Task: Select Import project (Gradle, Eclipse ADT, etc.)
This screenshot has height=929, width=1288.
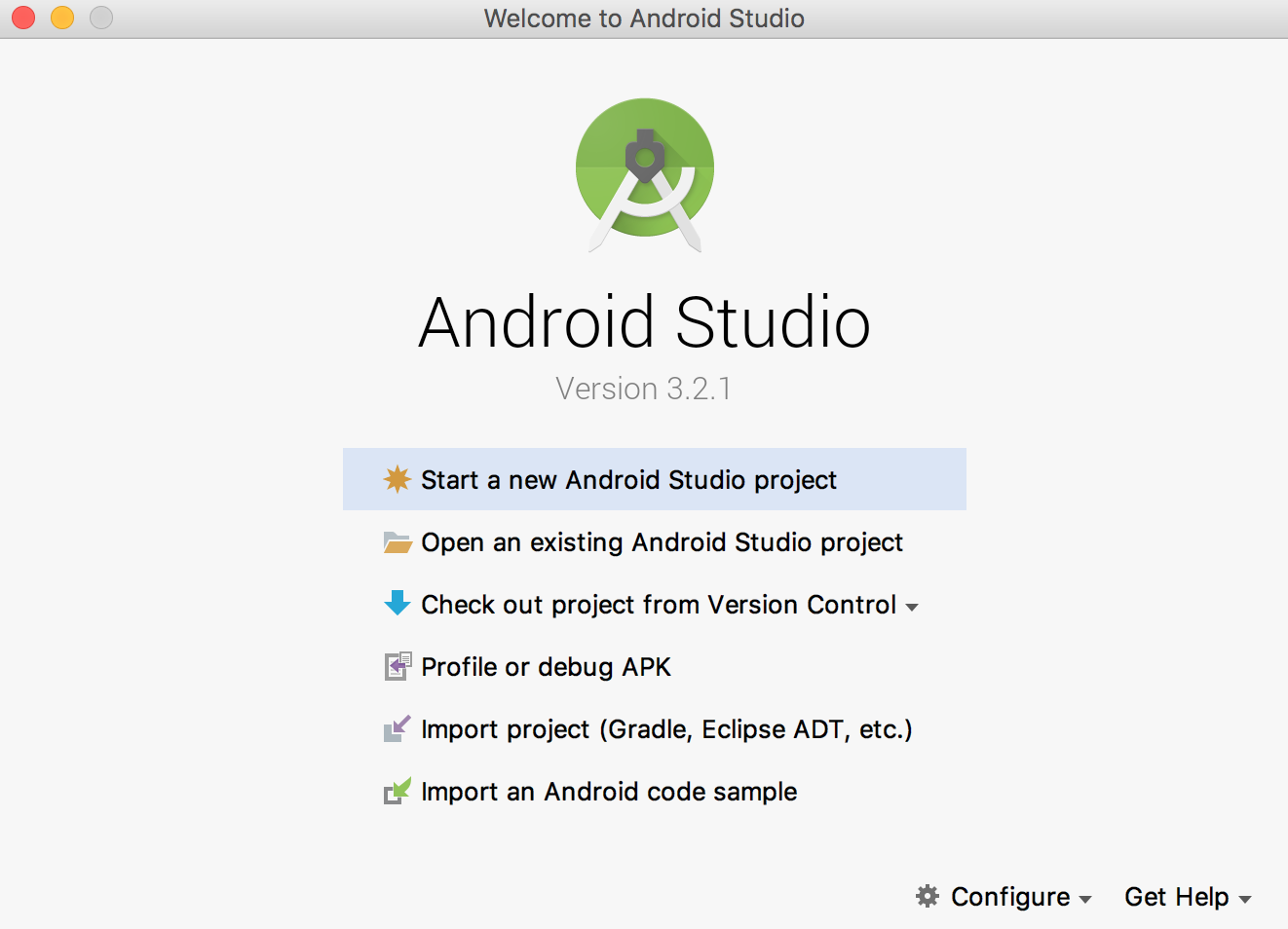Action: coord(666,729)
